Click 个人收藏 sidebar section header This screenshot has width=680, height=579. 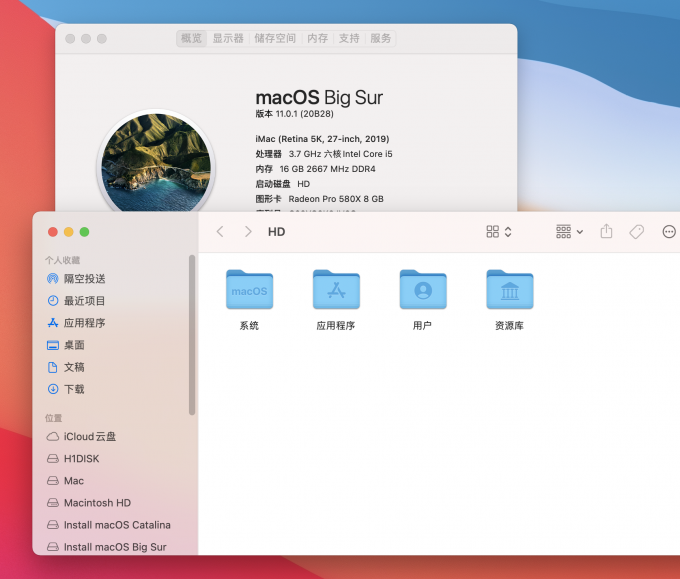point(62,260)
